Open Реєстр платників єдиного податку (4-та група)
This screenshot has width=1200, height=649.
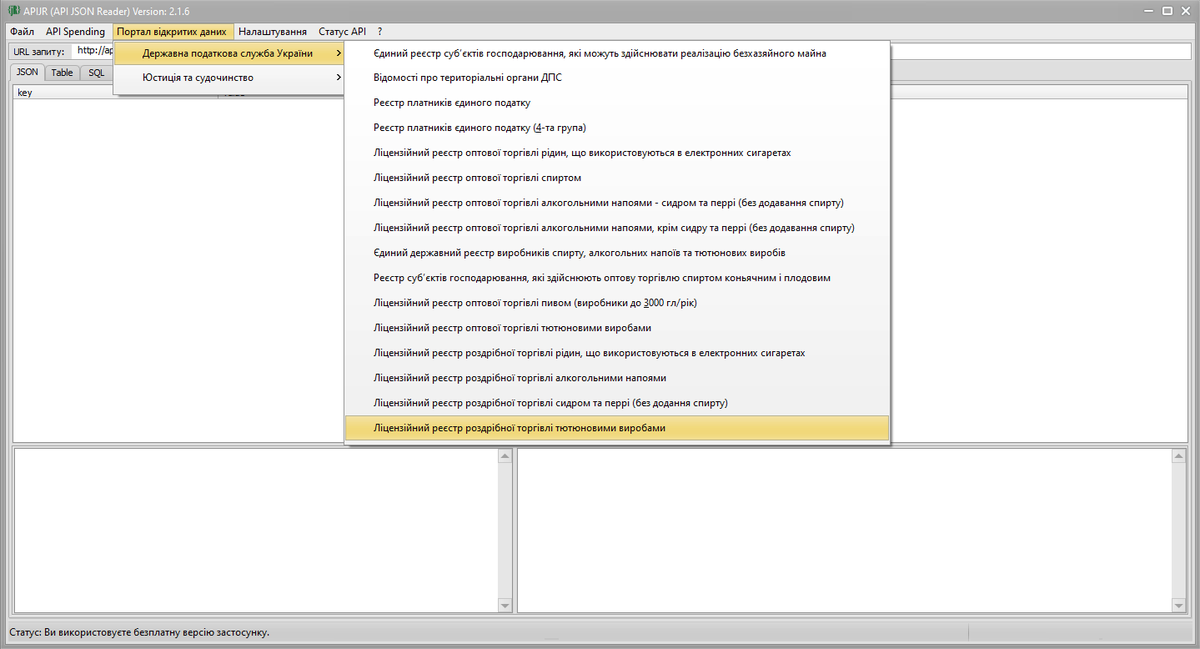(616, 128)
